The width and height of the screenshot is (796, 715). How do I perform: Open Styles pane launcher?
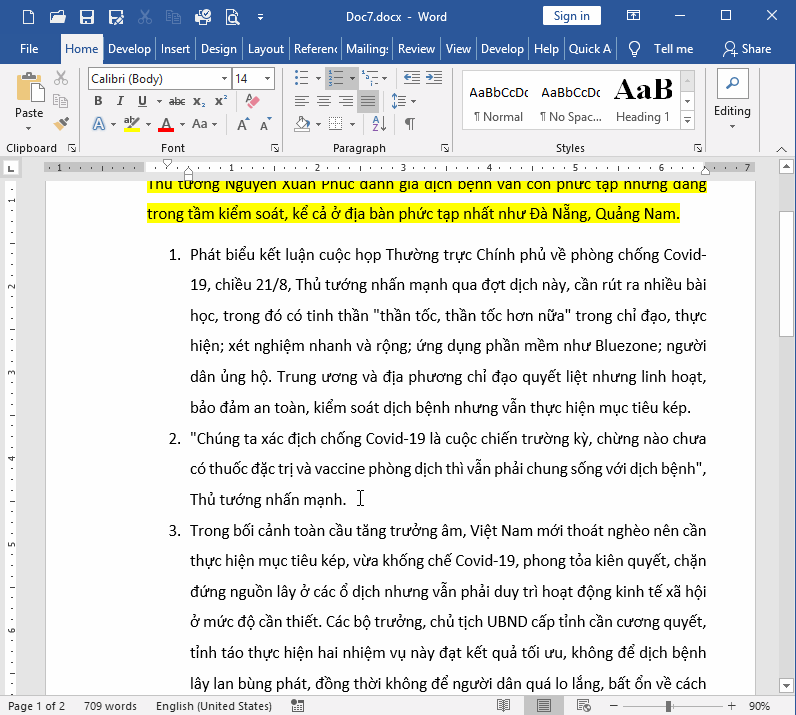(698, 148)
